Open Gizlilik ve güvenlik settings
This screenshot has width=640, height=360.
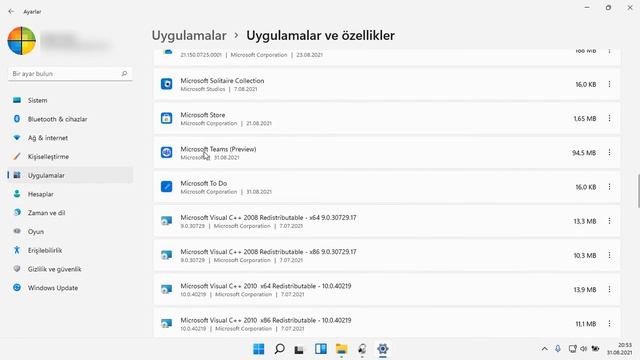coord(70,269)
